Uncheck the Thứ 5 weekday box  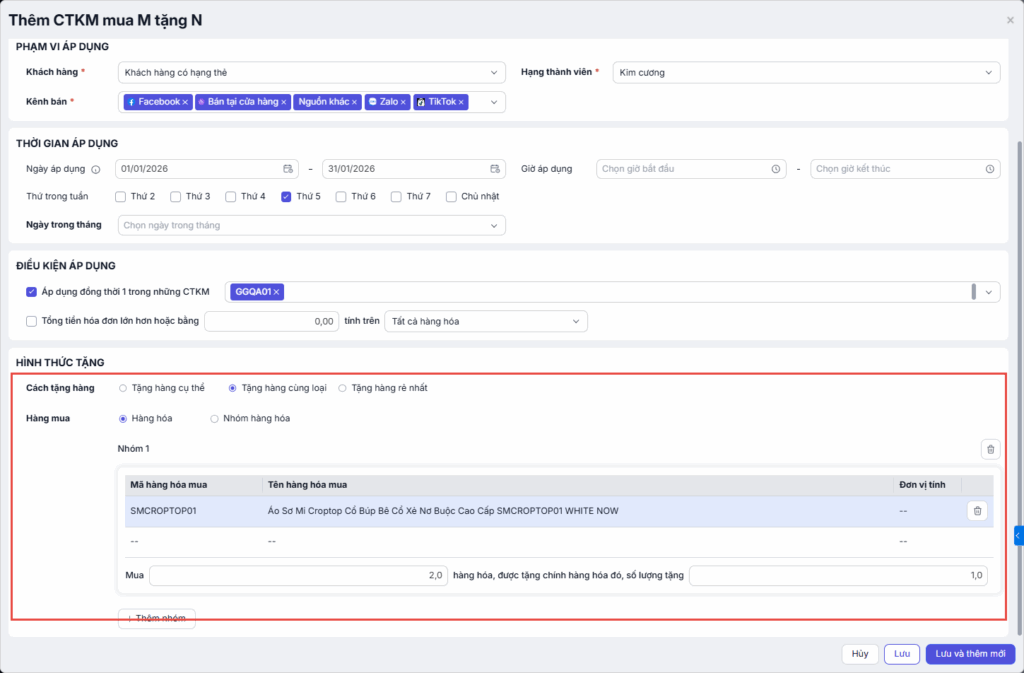coord(287,197)
